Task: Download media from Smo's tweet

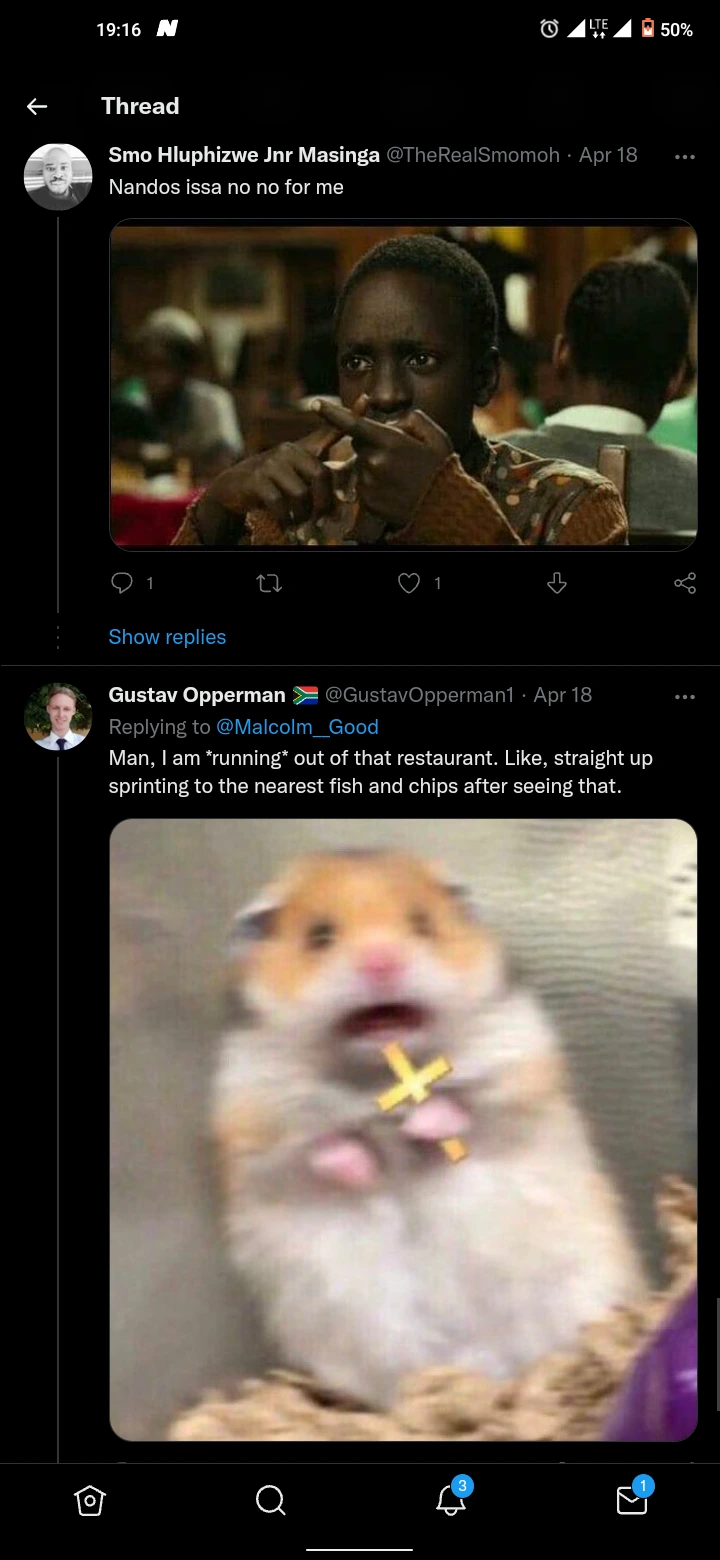Action: coord(557,583)
